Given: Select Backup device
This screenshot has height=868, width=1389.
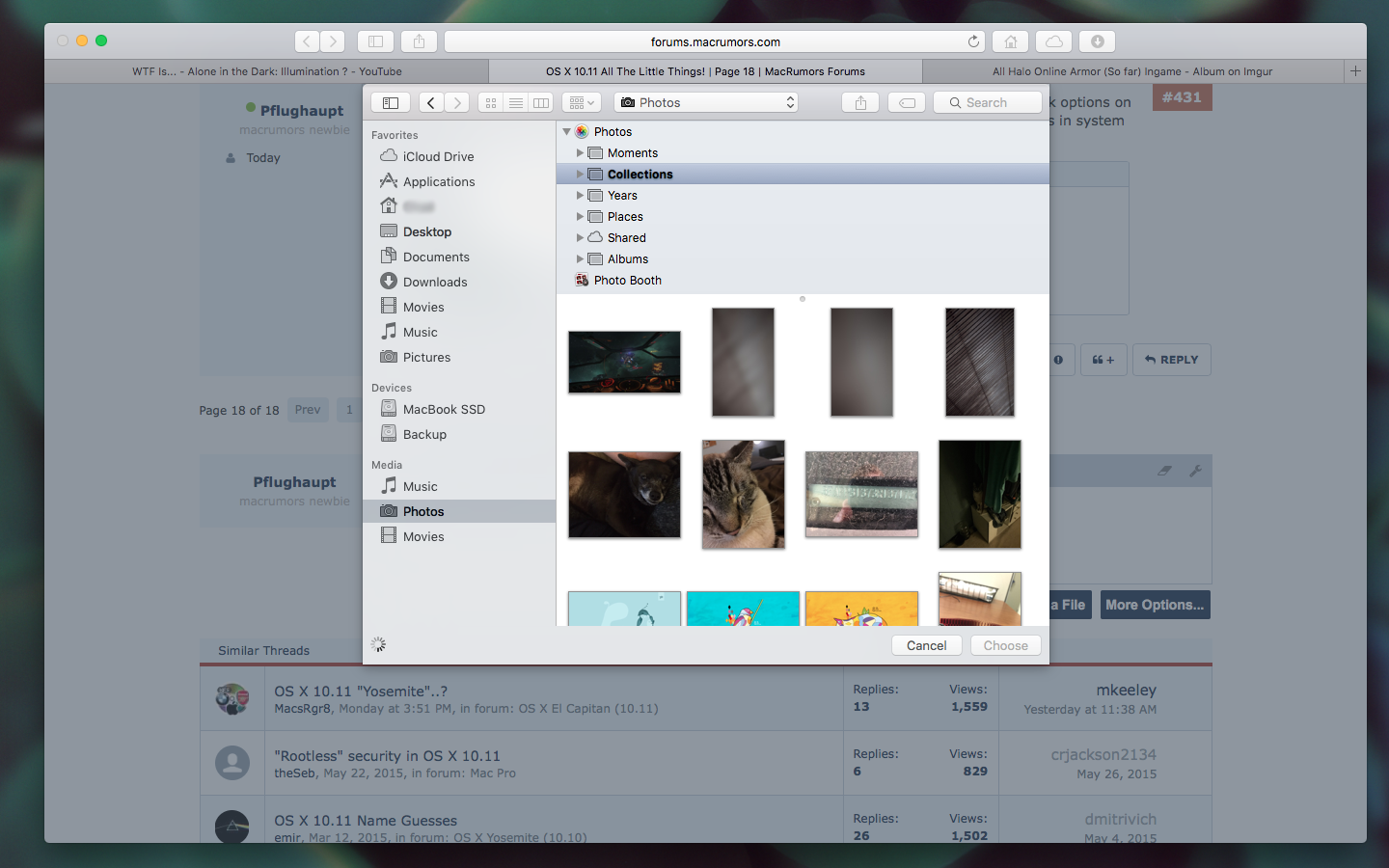Looking at the screenshot, I should coord(459,434).
